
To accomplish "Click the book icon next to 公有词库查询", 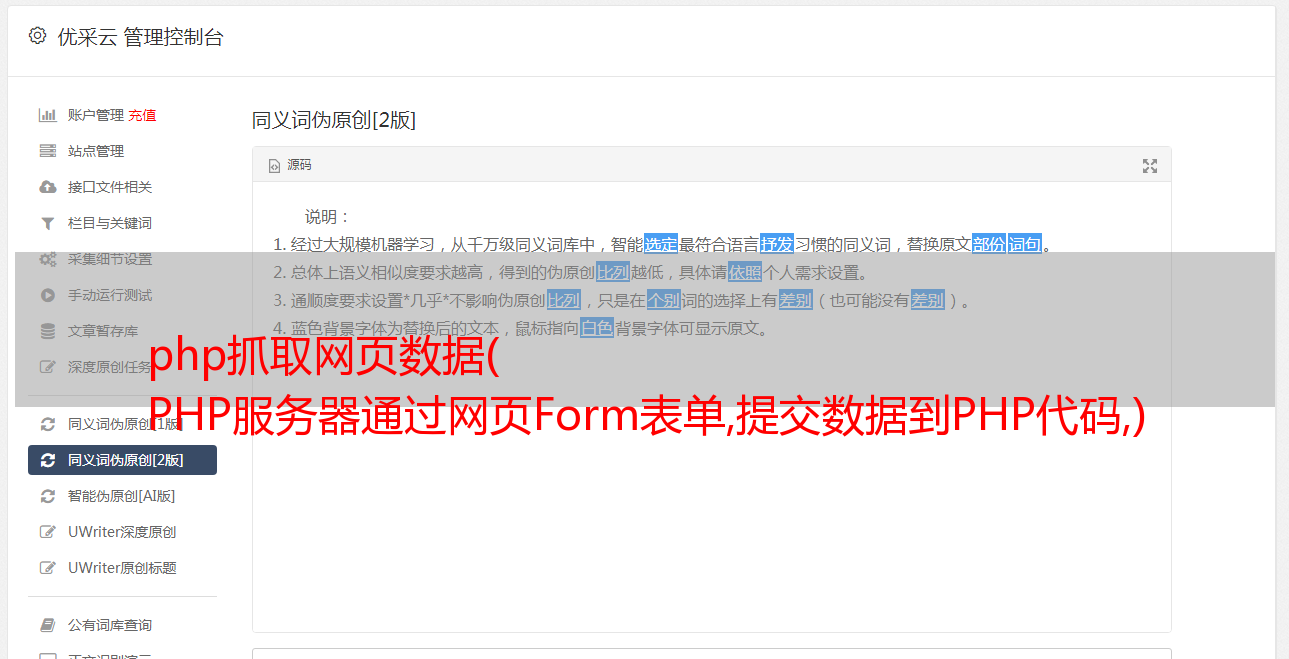I will click(x=47, y=625).
